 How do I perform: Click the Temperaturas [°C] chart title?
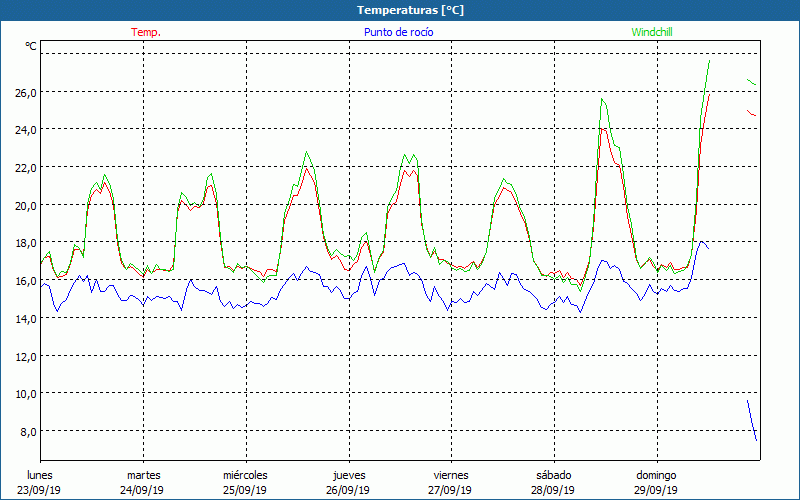410,10
